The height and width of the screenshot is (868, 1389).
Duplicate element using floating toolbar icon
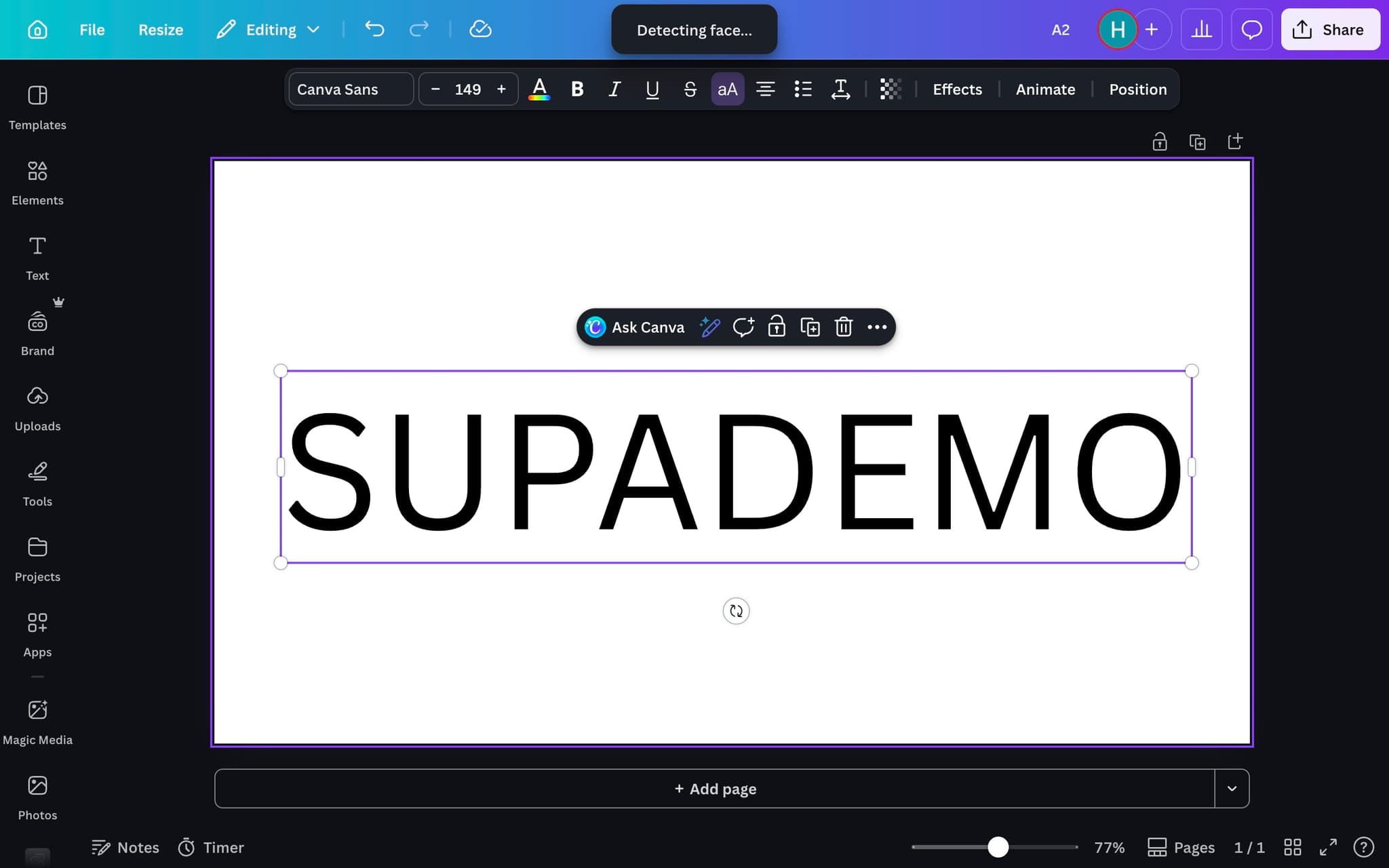(810, 328)
